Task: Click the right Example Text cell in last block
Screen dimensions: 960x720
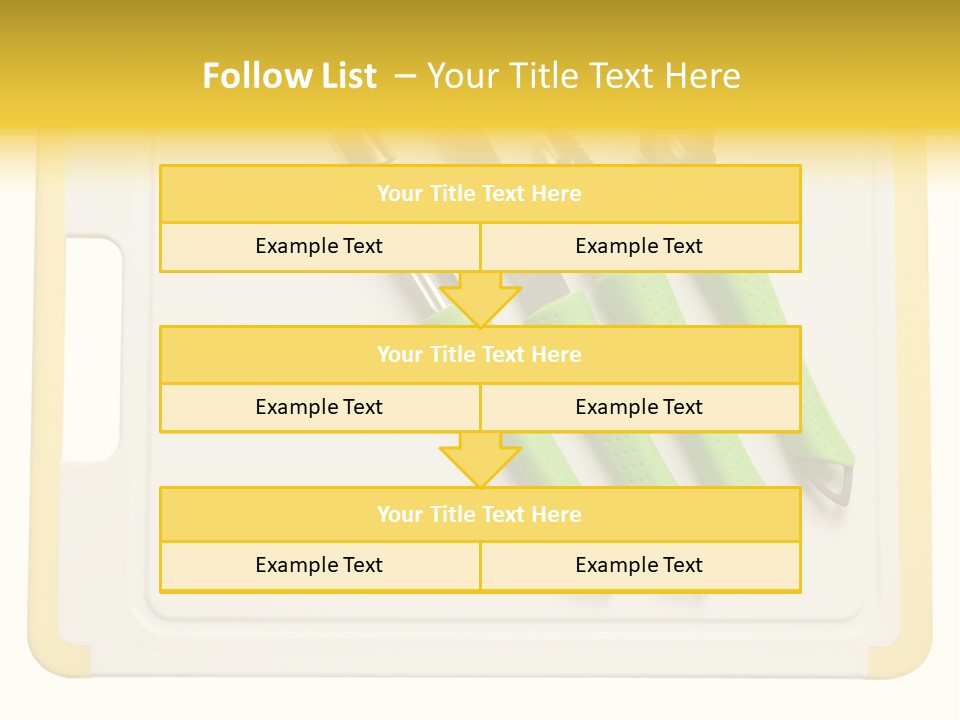Action: click(x=640, y=566)
